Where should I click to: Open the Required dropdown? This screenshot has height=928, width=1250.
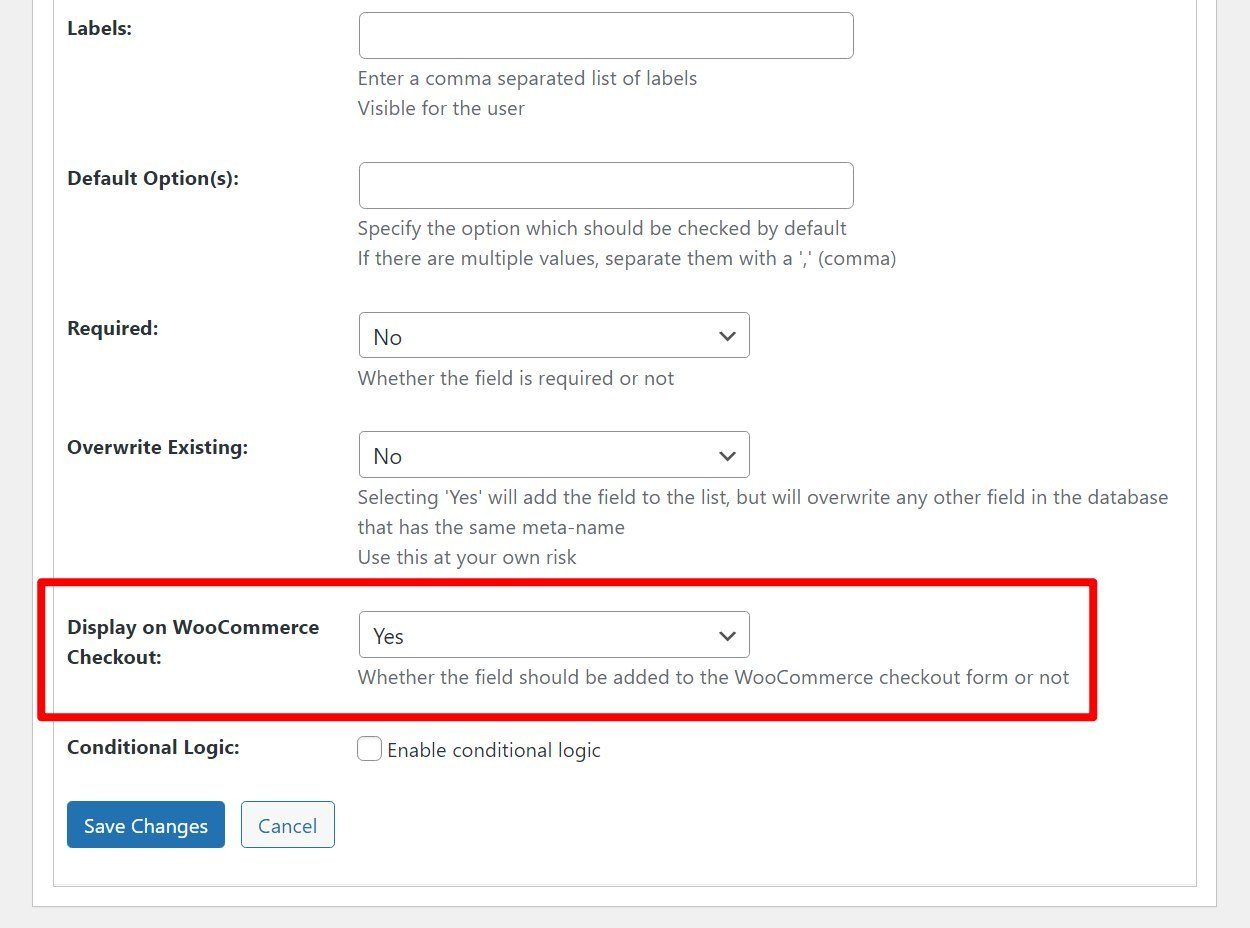(x=554, y=336)
